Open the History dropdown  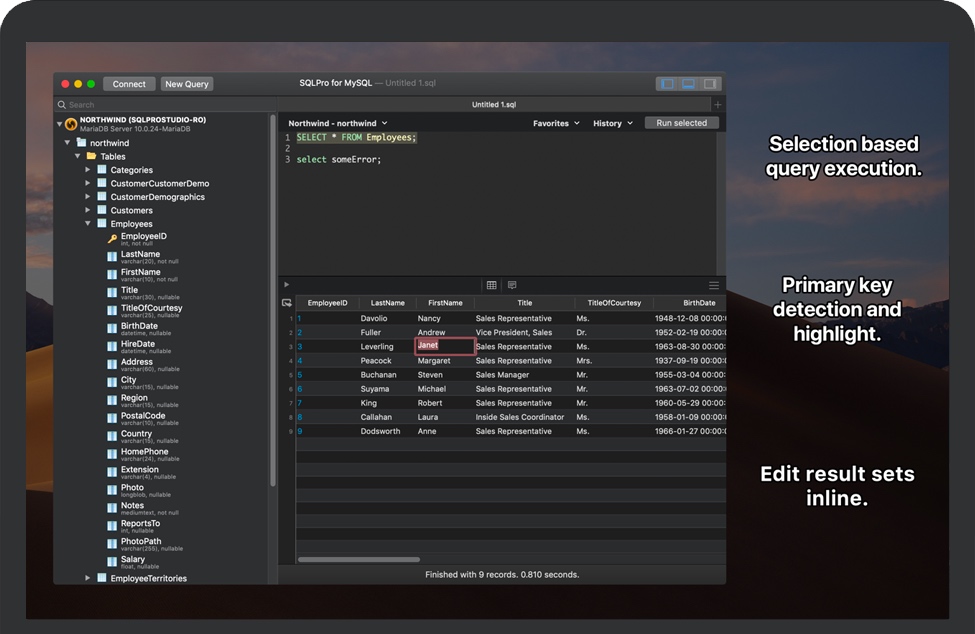pos(613,123)
